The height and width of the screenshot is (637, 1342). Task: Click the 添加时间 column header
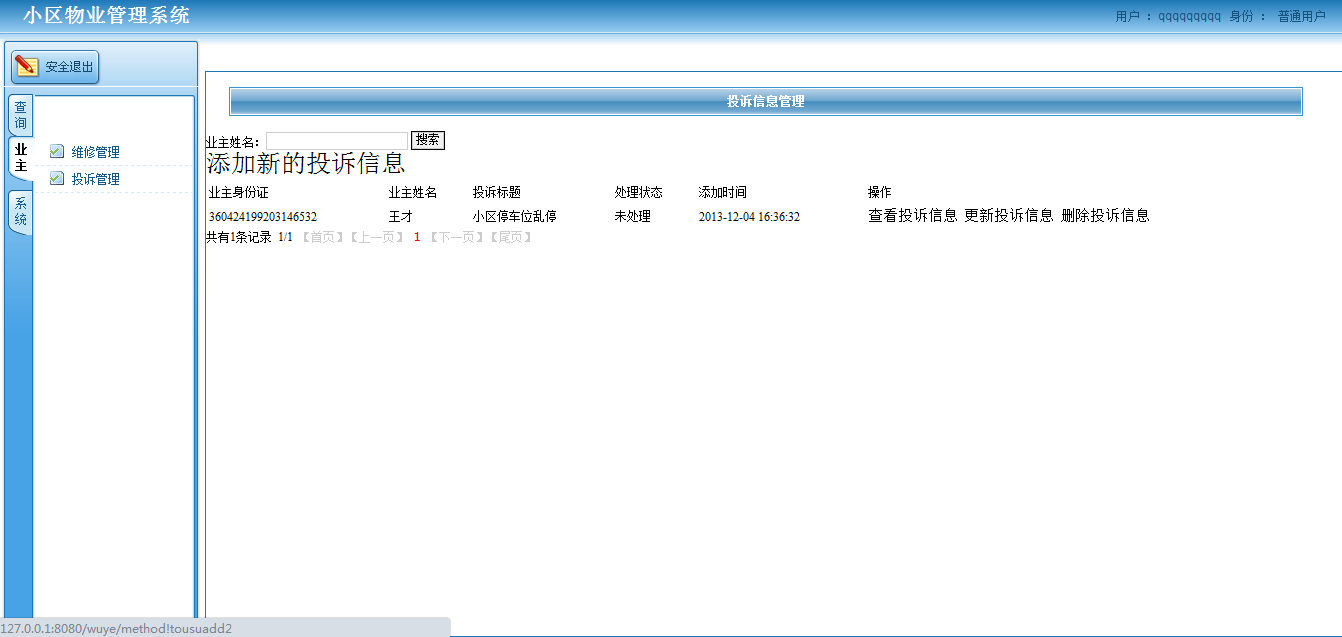pos(723,192)
